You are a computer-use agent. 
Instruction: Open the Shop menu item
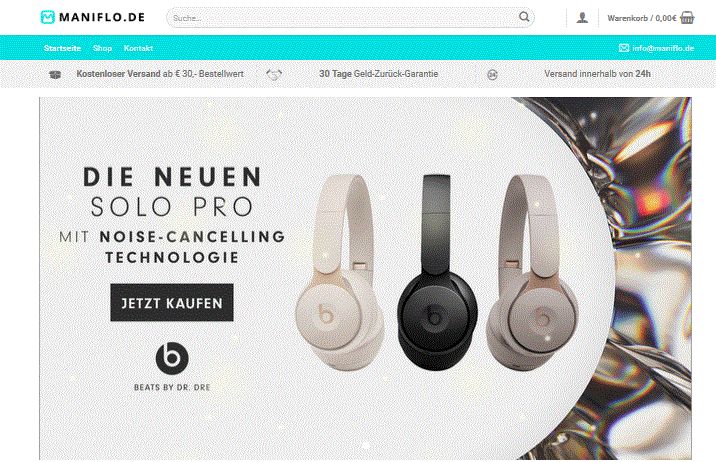pyautogui.click(x=102, y=48)
